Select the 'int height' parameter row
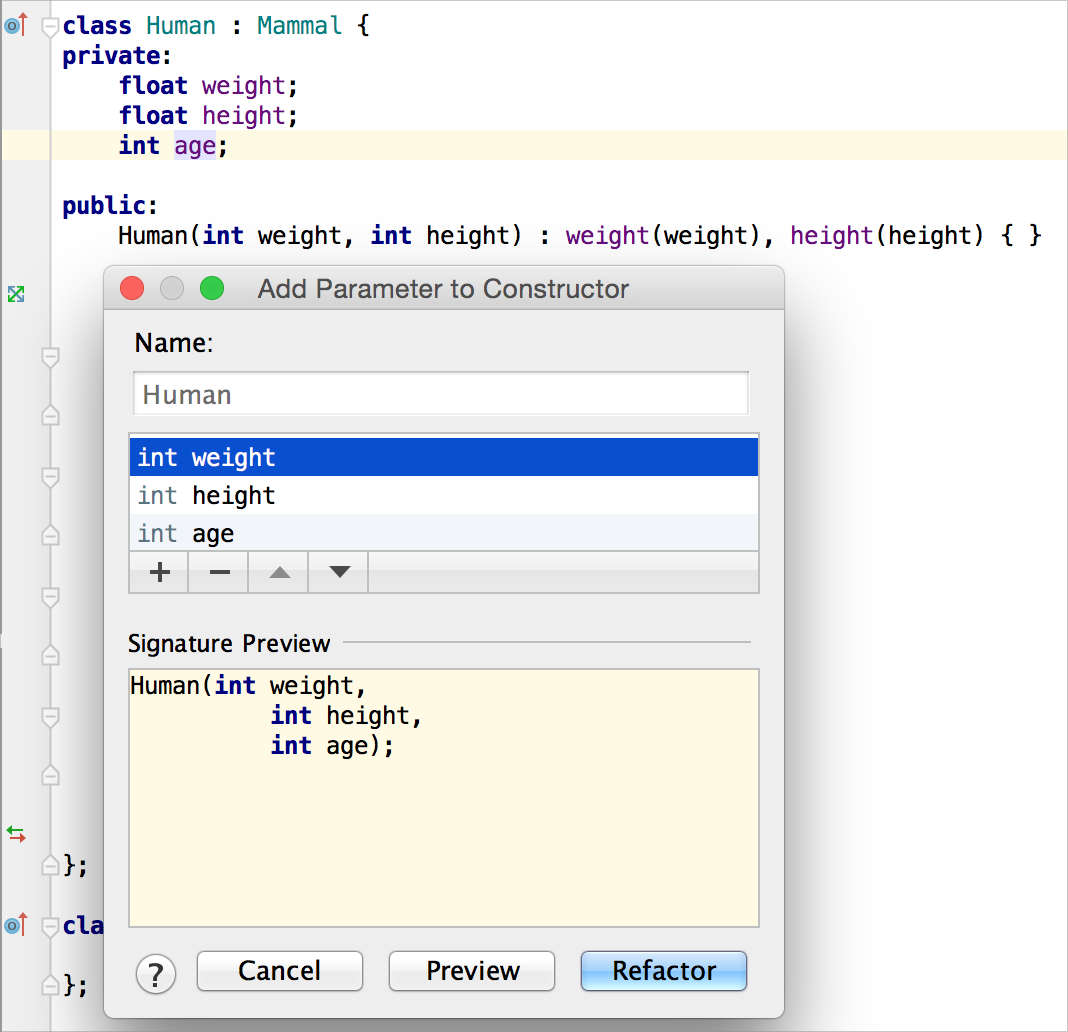This screenshot has width=1068, height=1032. point(443,495)
